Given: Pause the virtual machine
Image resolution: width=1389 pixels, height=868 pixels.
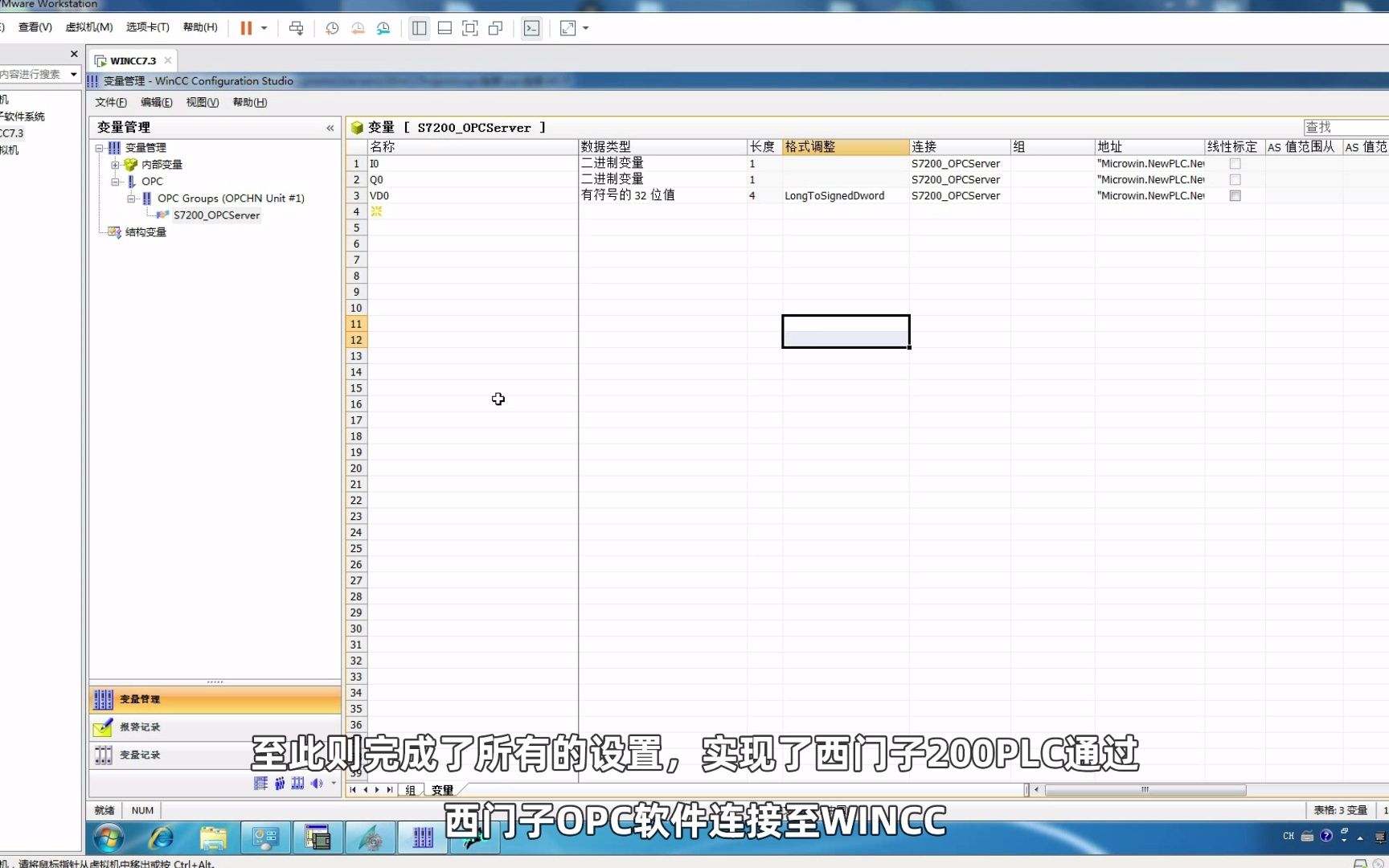Looking at the screenshot, I should click(x=245, y=28).
